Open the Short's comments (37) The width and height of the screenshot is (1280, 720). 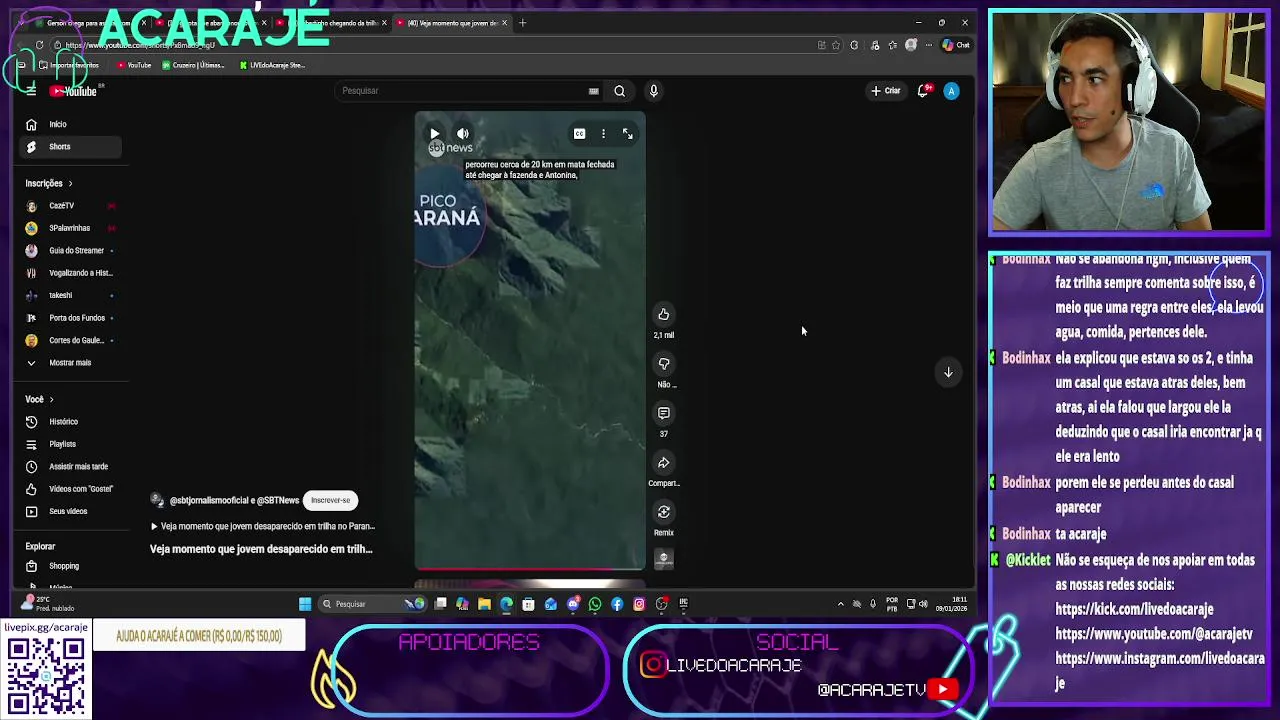tap(664, 413)
